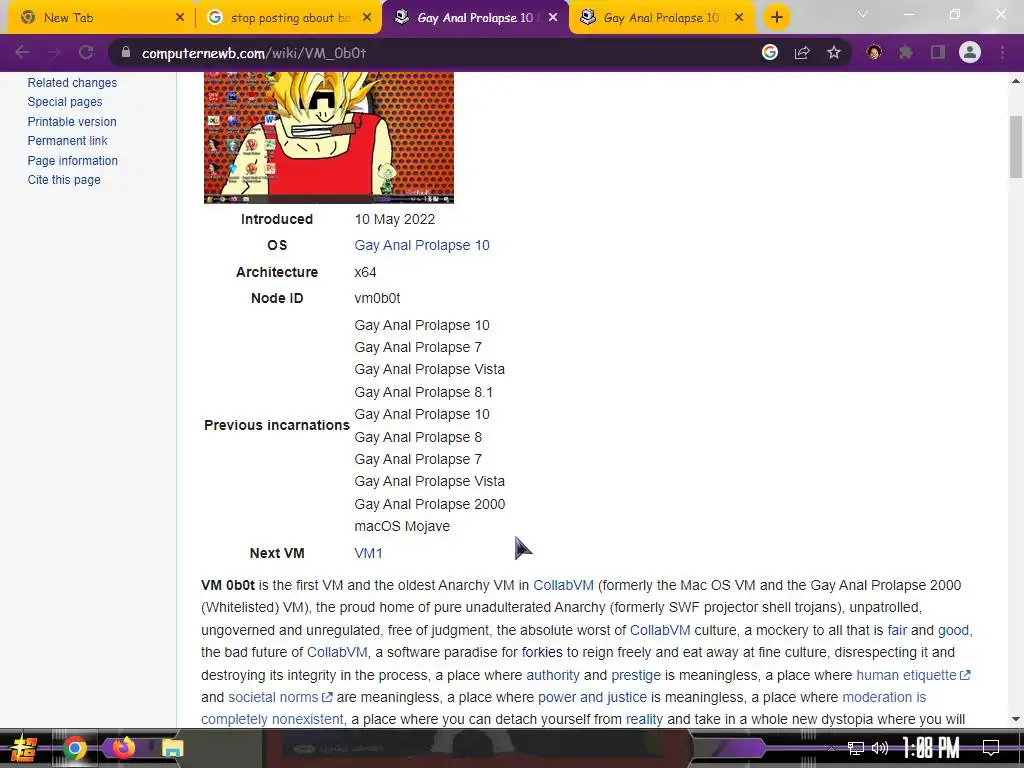Image resolution: width=1024 pixels, height=768 pixels.
Task: Open the Extensions puzzle piece menu
Action: coord(906,52)
